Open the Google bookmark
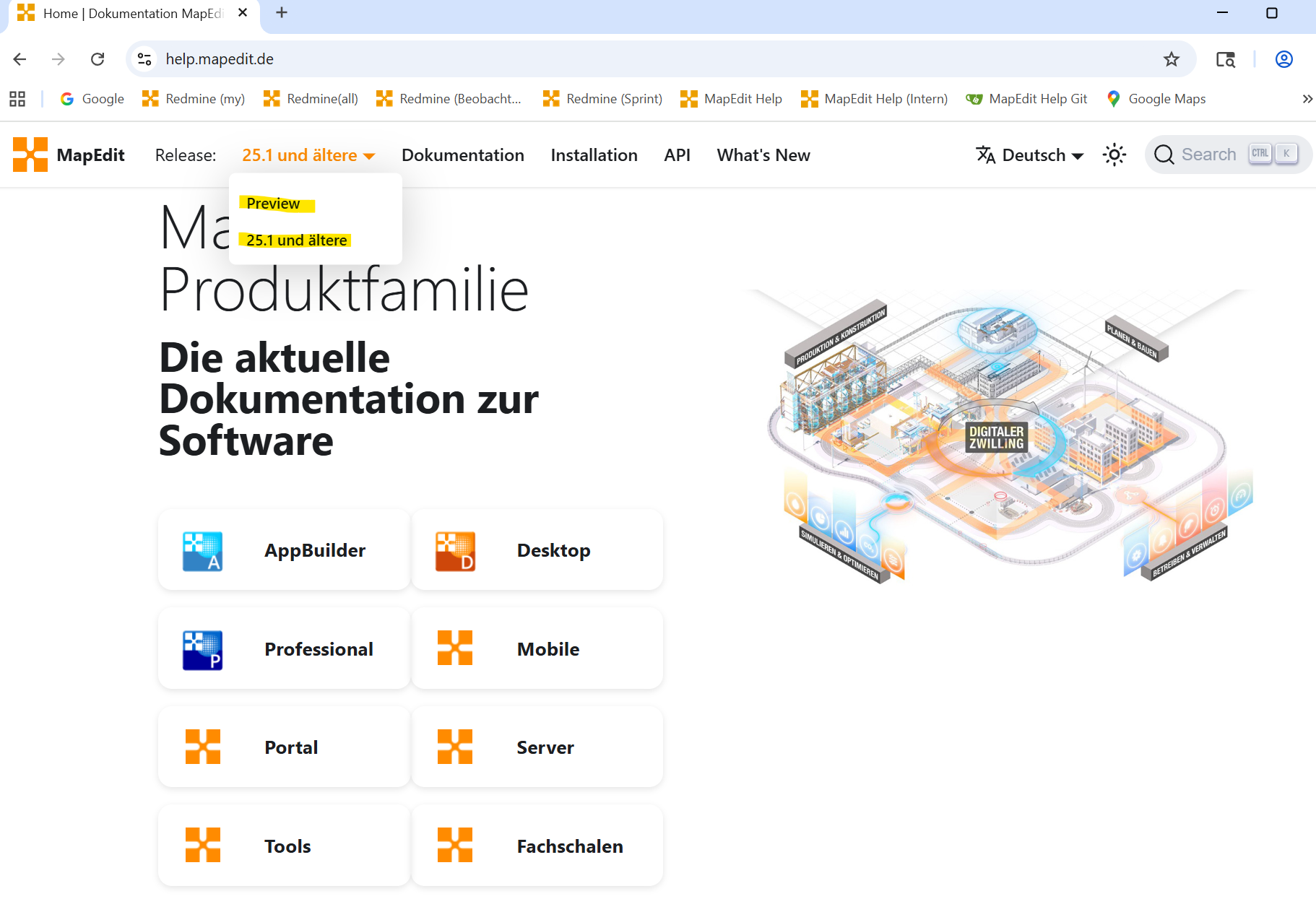The width and height of the screenshot is (1316, 899). (x=92, y=99)
